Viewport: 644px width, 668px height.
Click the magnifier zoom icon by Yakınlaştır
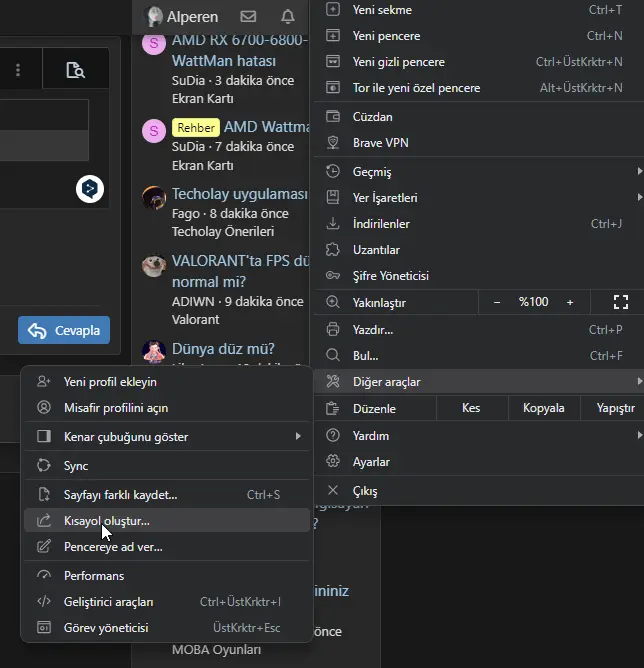[x=333, y=302]
